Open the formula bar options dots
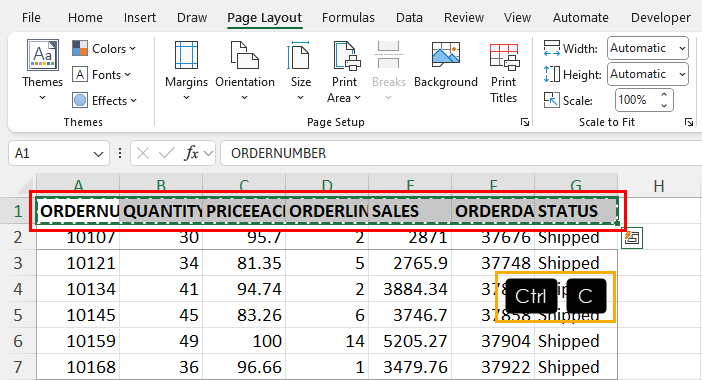702x380 pixels. (120, 154)
